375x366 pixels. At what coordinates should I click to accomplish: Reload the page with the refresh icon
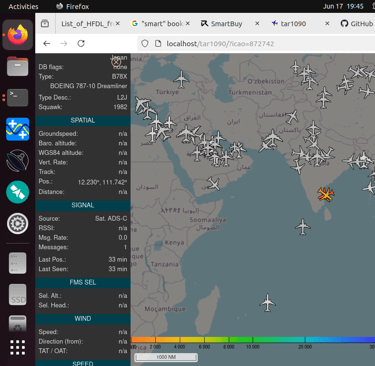click(81, 43)
